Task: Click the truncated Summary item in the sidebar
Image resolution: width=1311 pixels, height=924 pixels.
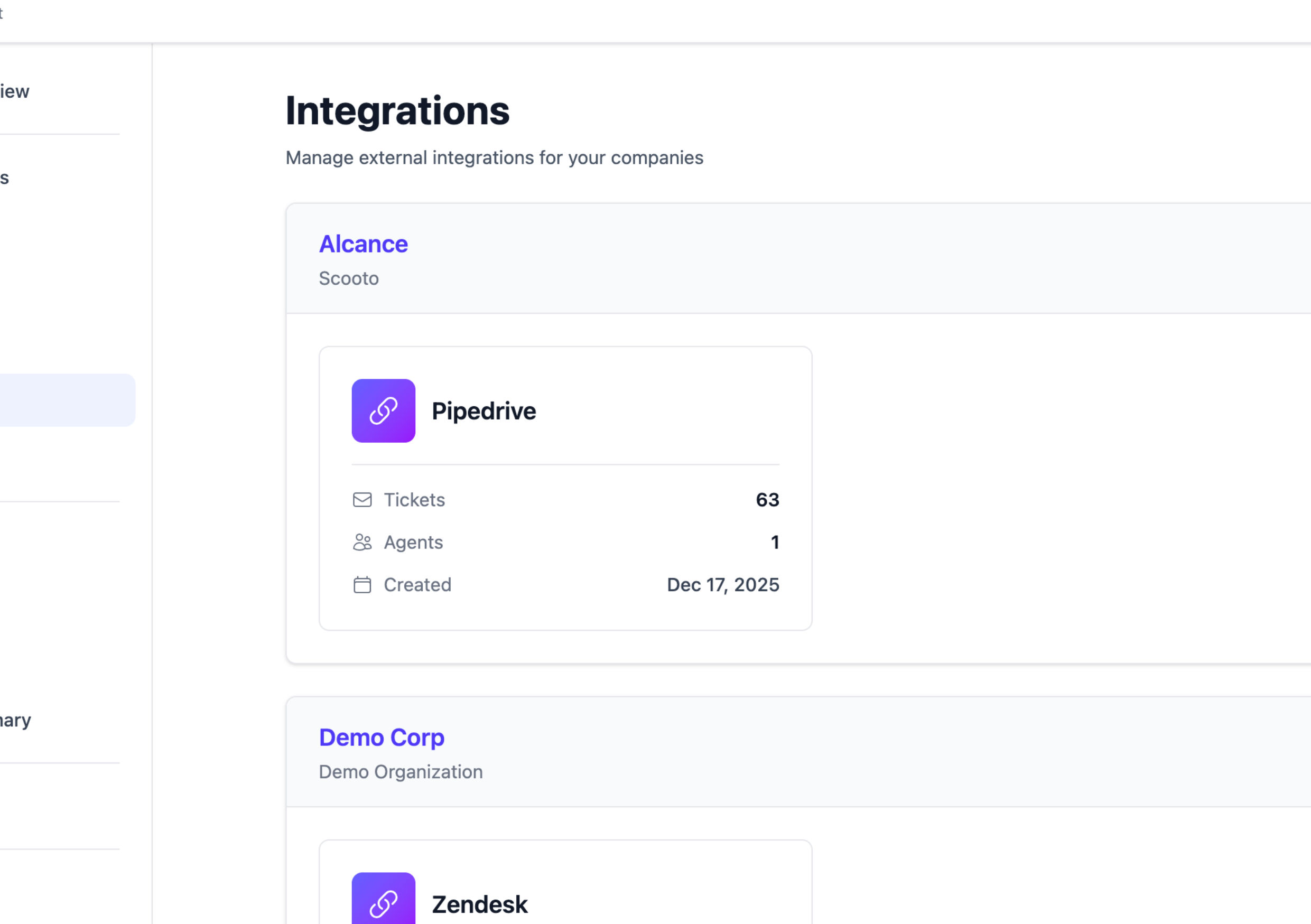Action: pyautogui.click(x=15, y=720)
